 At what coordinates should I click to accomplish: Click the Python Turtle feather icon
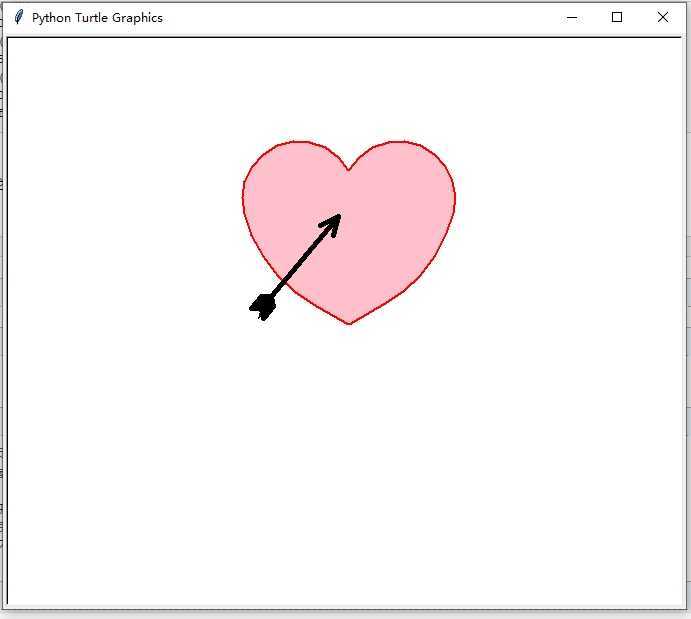[19, 17]
